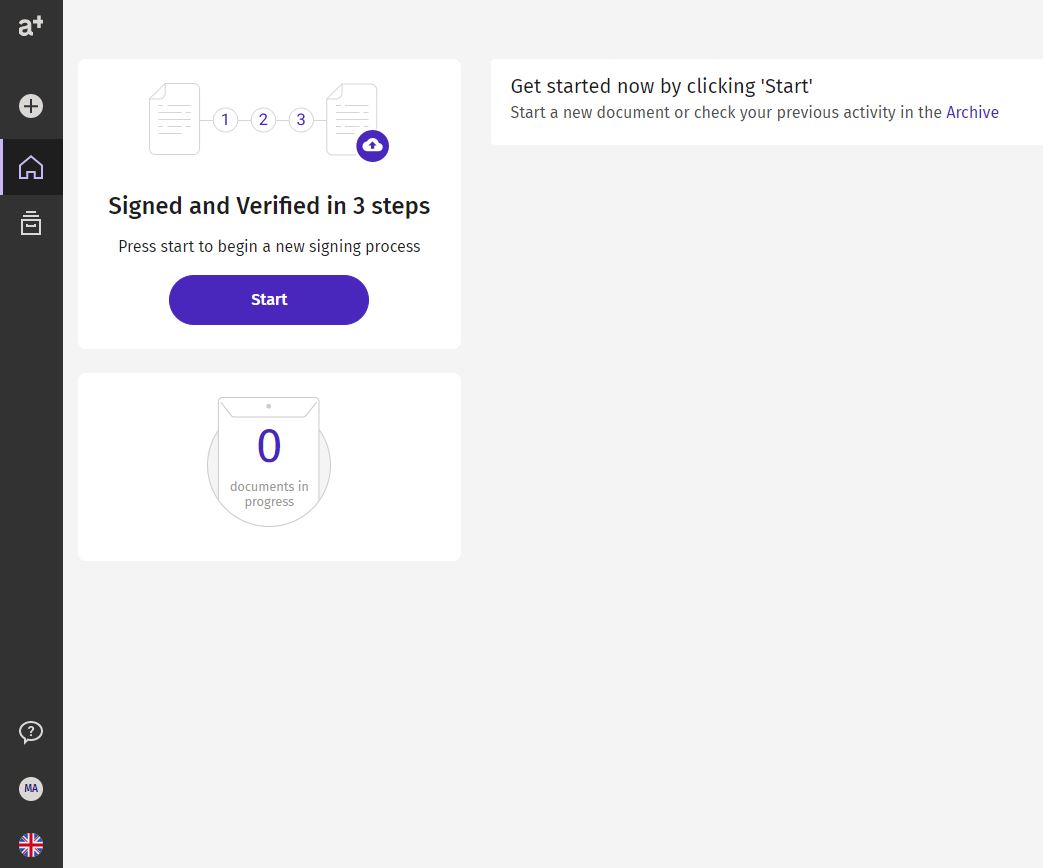Click 'Signed and Verified in 3 steps' heading

click(x=269, y=206)
